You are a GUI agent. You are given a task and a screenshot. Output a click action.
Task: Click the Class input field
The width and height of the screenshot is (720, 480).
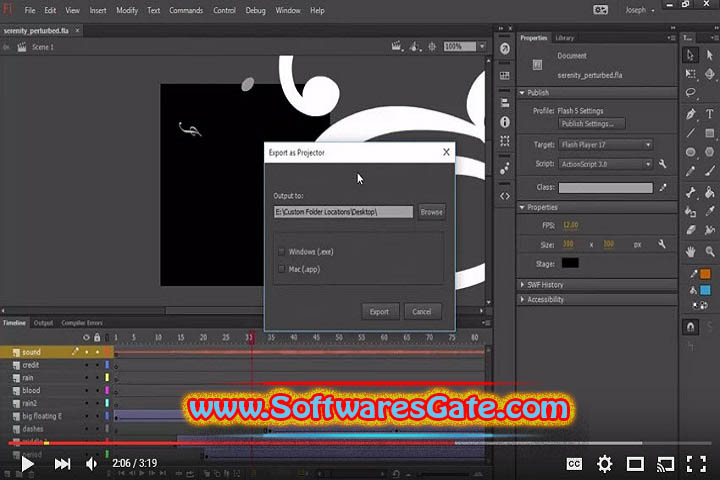tap(605, 188)
